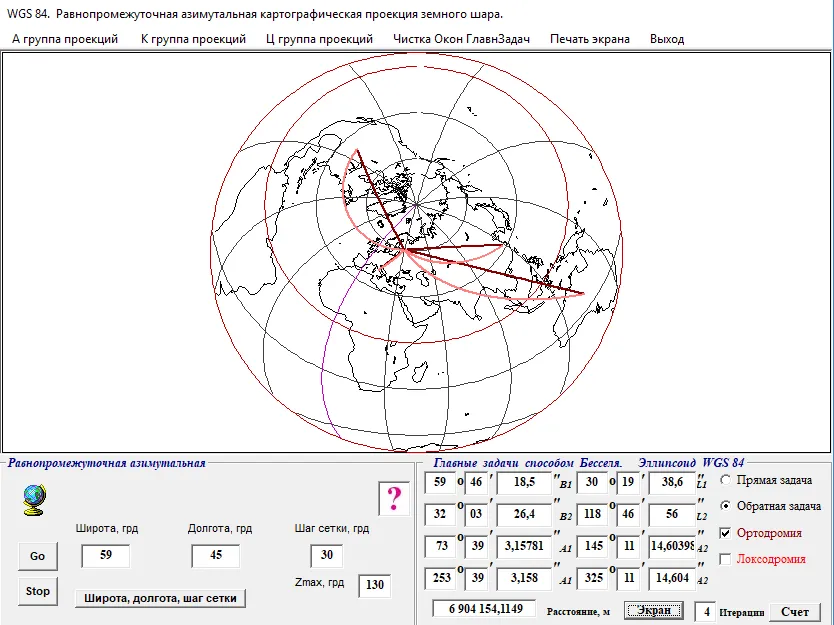The image size is (834, 625).
Task: Click the Экран button
Action: [x=655, y=610]
